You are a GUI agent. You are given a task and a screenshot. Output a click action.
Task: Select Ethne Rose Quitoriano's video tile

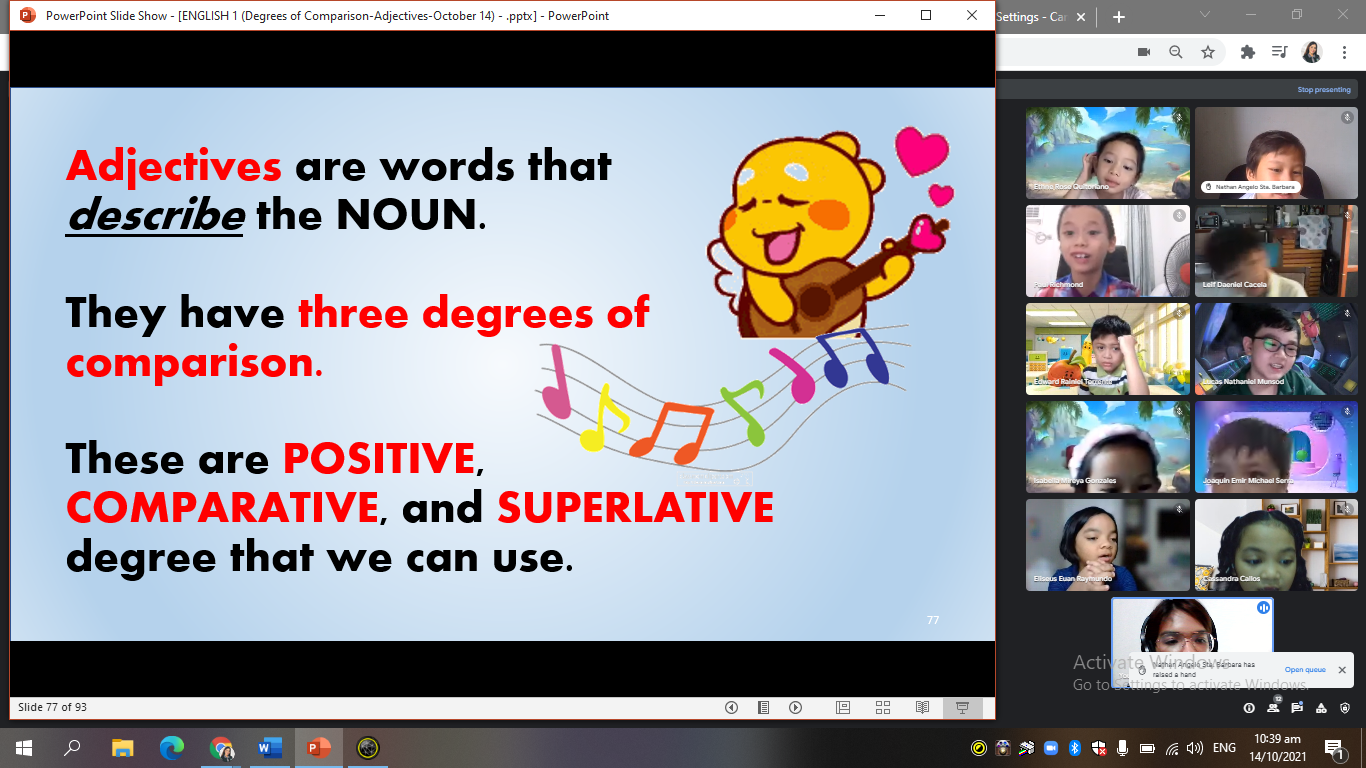[x=1108, y=152]
